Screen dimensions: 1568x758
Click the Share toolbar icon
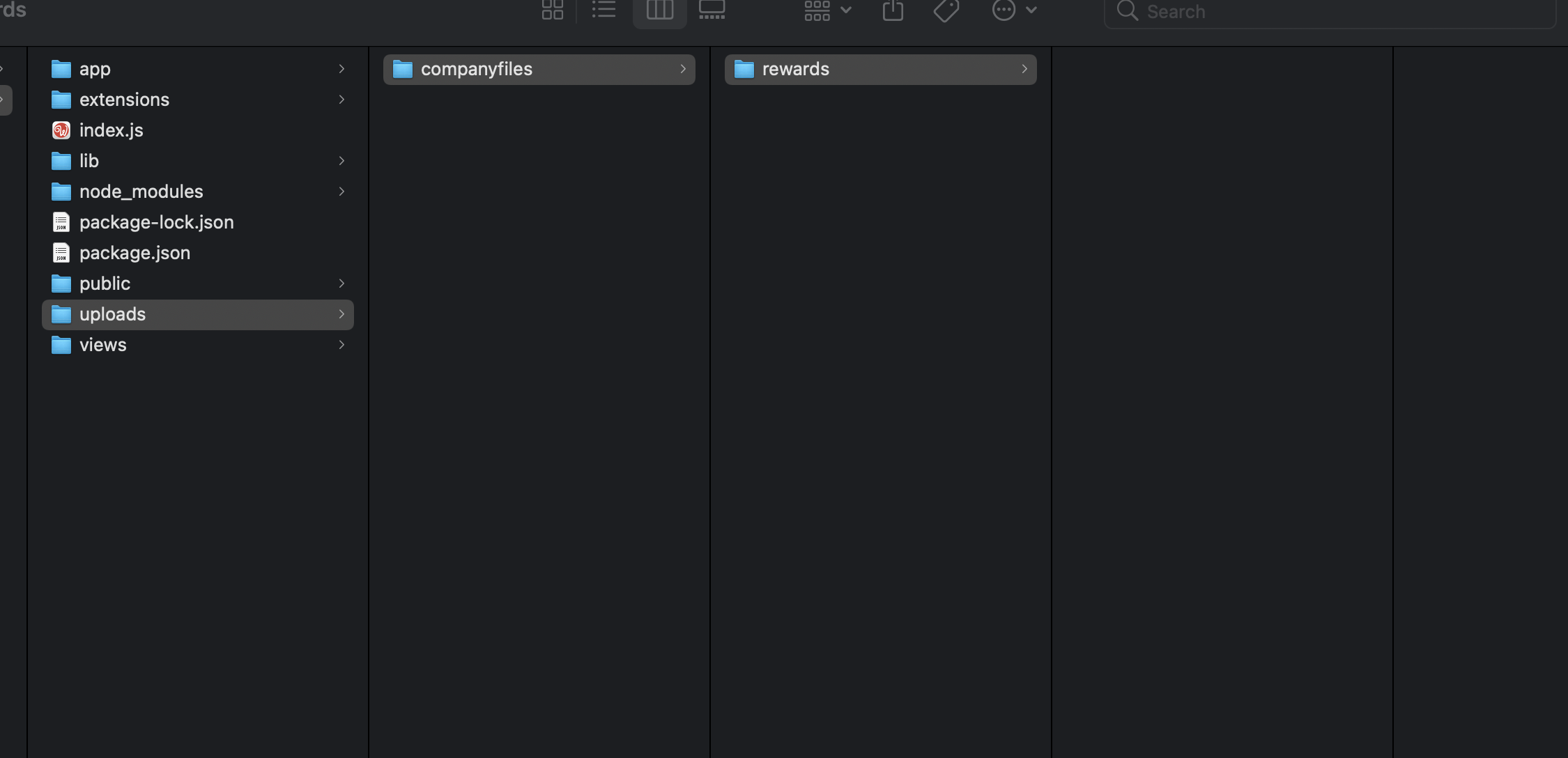click(x=893, y=10)
